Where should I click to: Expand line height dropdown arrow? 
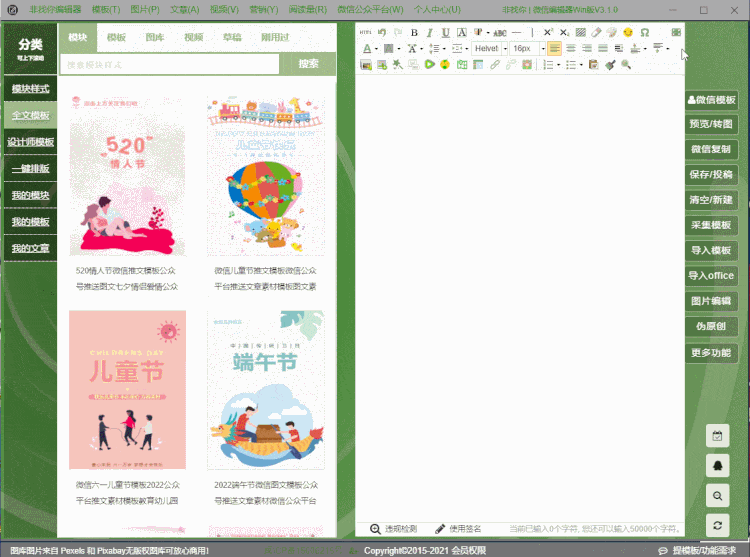[x=444, y=49]
